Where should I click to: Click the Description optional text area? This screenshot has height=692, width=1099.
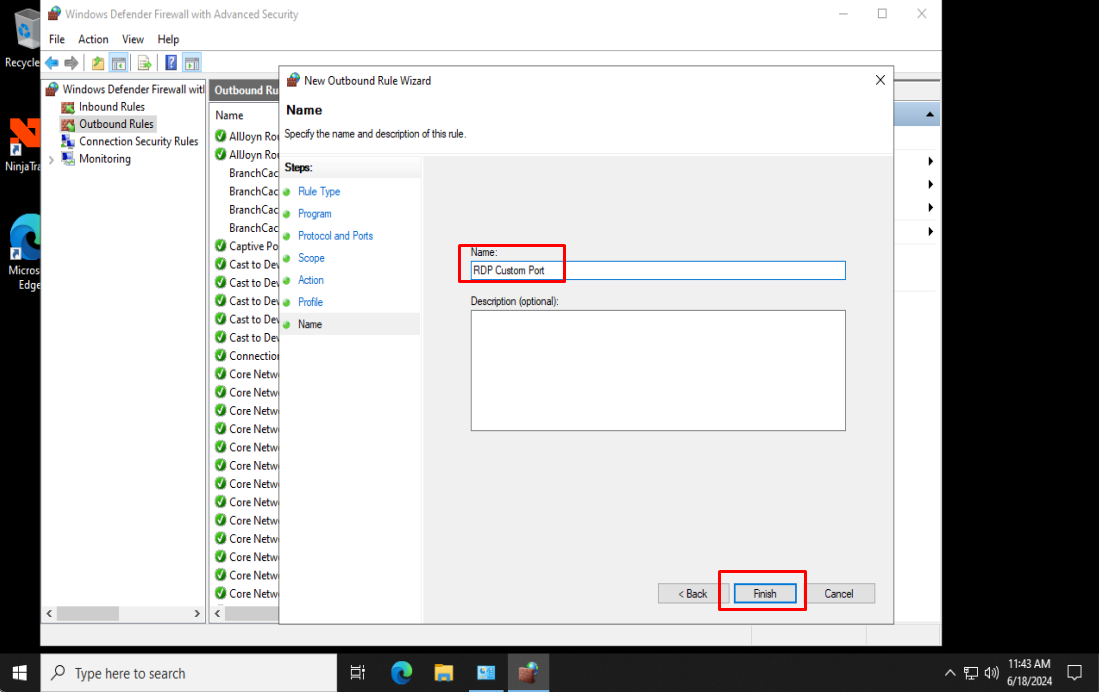657,370
